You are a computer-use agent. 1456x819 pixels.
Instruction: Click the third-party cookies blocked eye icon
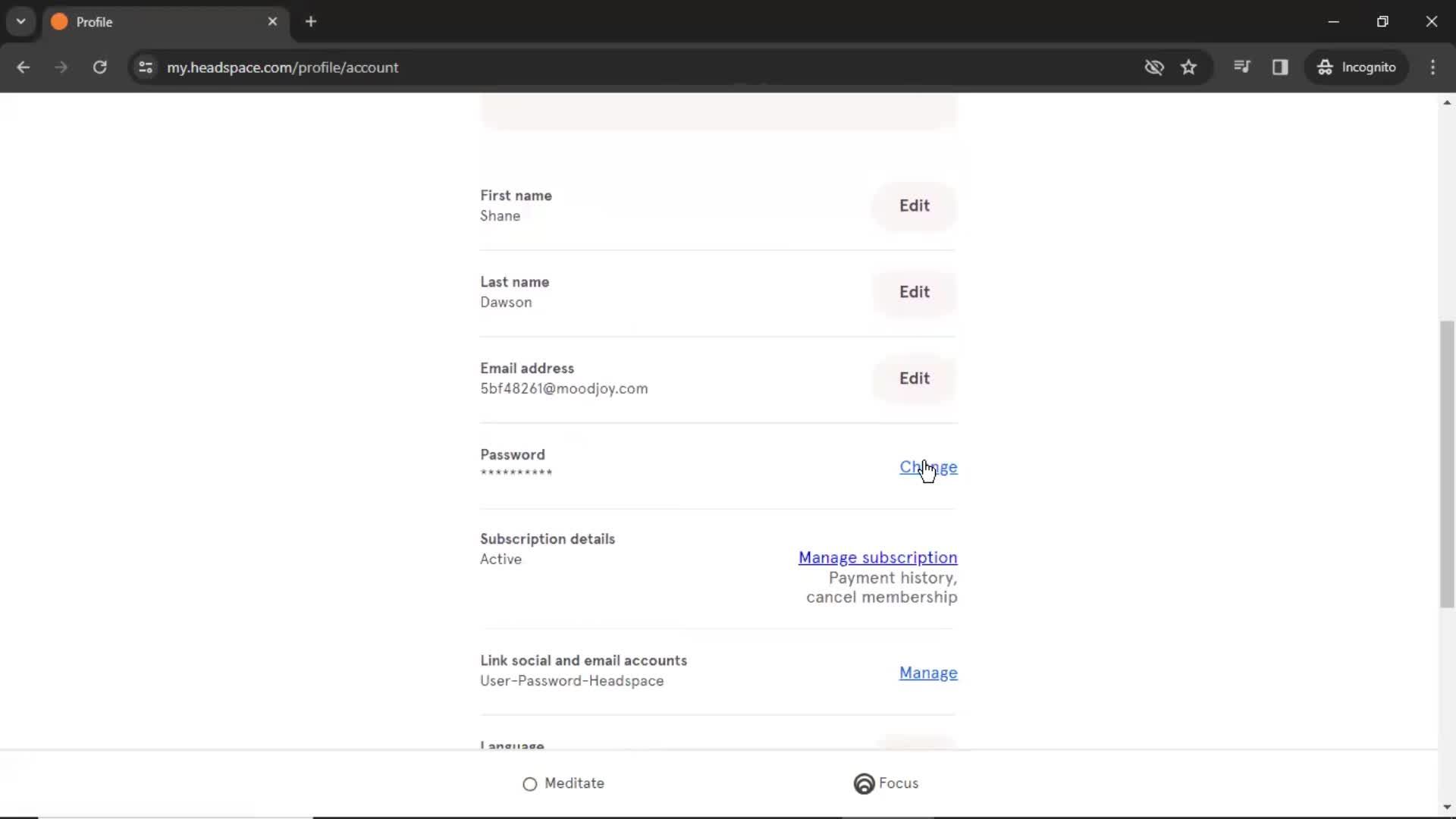1153,67
